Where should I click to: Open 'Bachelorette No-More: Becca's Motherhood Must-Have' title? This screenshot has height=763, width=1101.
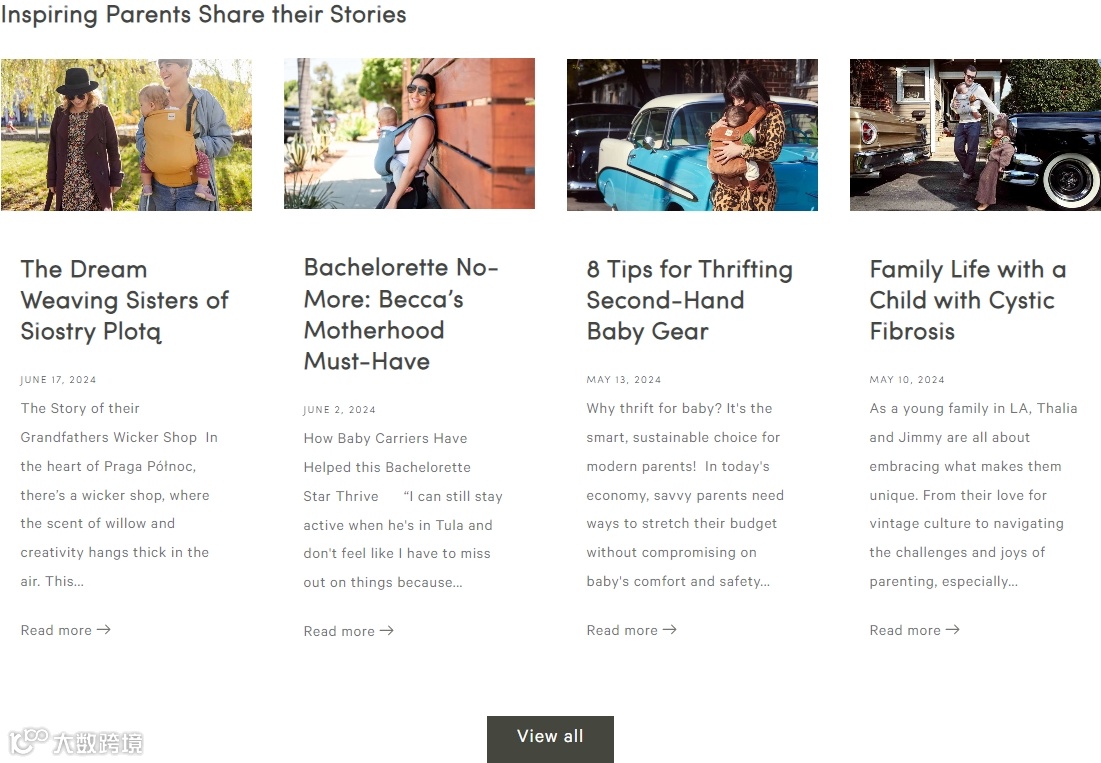[401, 314]
